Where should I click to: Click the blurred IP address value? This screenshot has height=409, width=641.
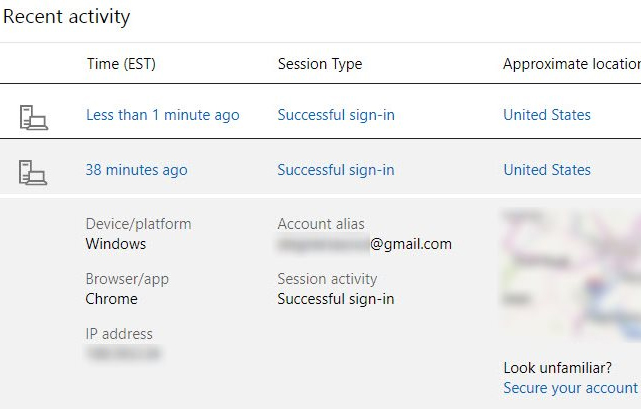[123, 353]
